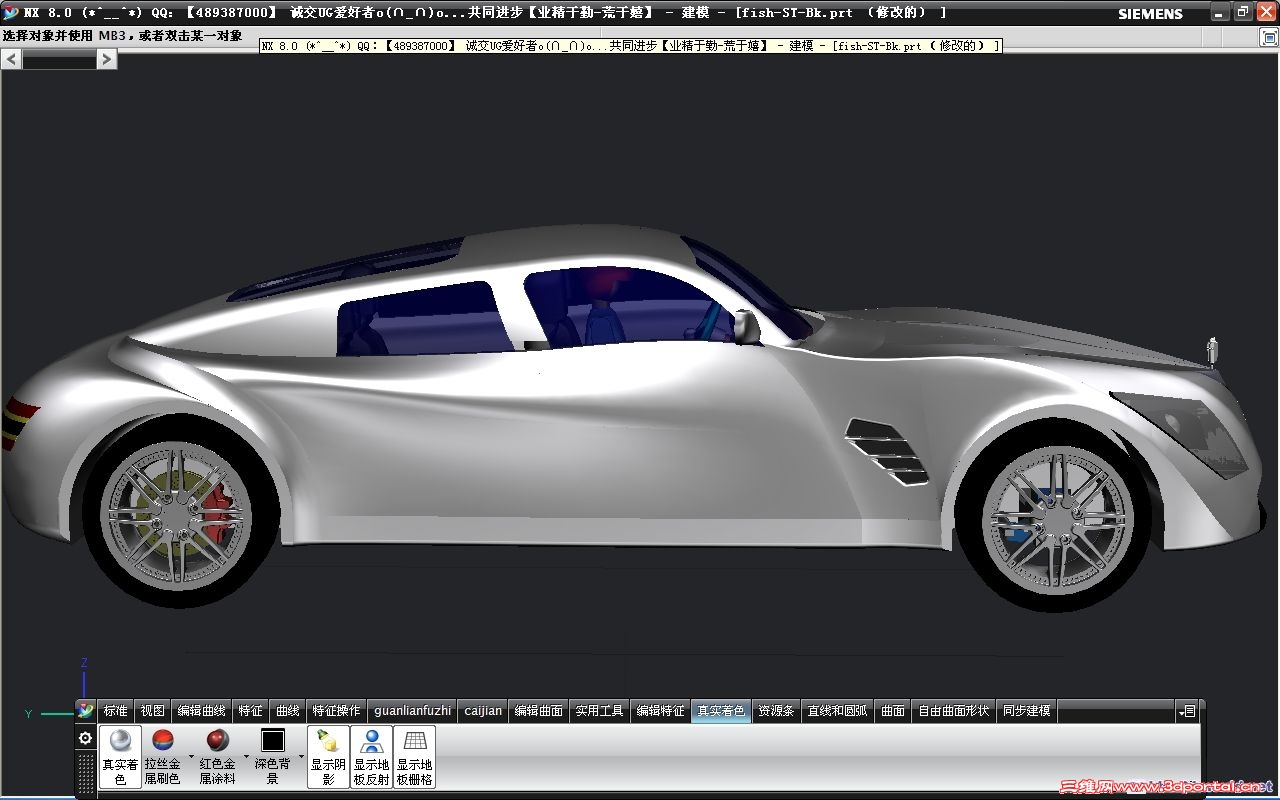1280x800 pixels.
Task: Select the 特征 tab
Action: [x=250, y=711]
